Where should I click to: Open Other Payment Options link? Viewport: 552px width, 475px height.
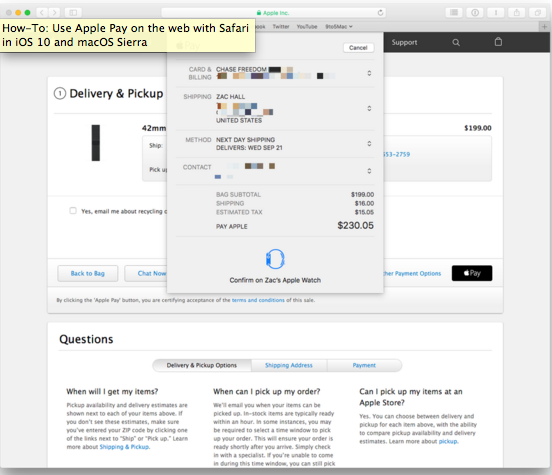pos(412,273)
